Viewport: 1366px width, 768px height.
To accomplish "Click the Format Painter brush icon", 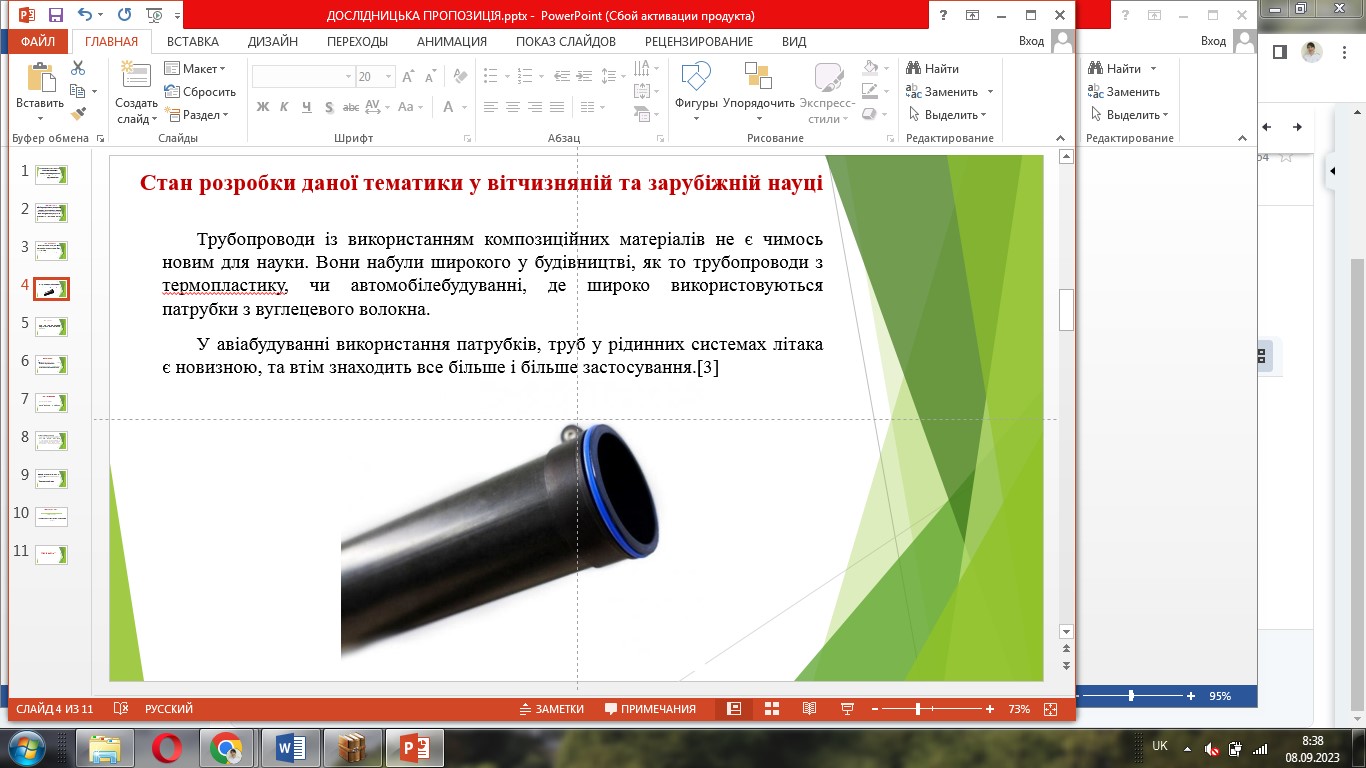I will pyautogui.click(x=78, y=114).
